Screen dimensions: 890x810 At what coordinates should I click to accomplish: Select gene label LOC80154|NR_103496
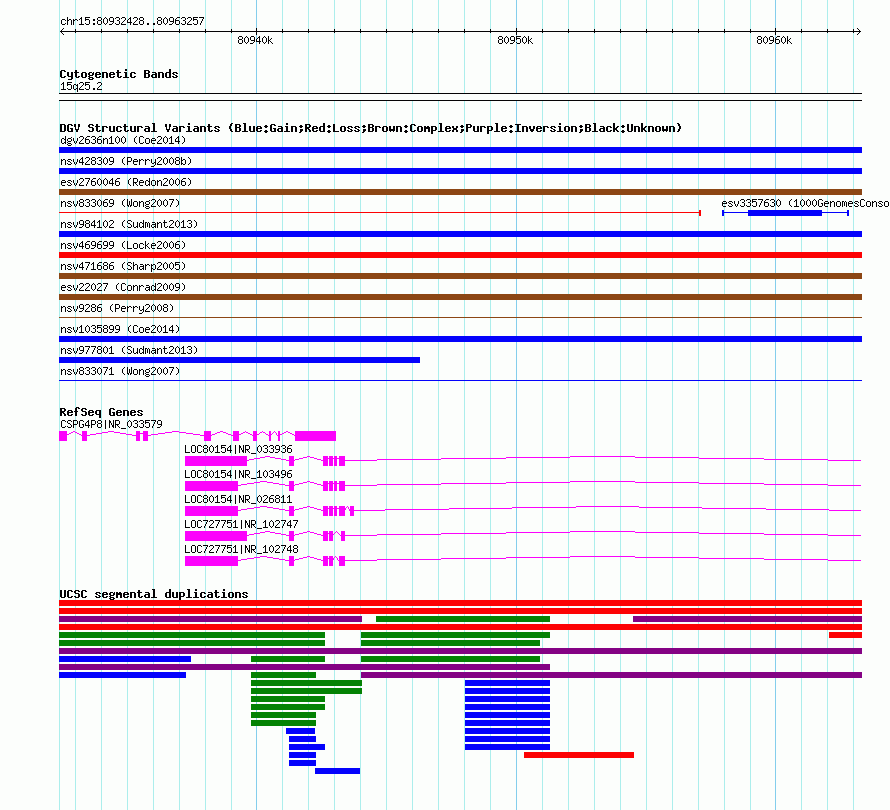pyautogui.click(x=238, y=475)
